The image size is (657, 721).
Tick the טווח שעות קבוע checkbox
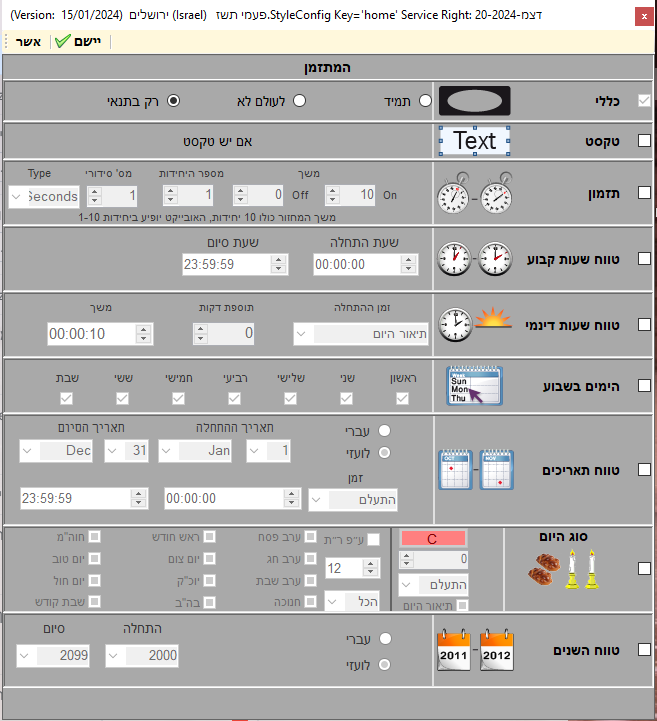click(644, 260)
